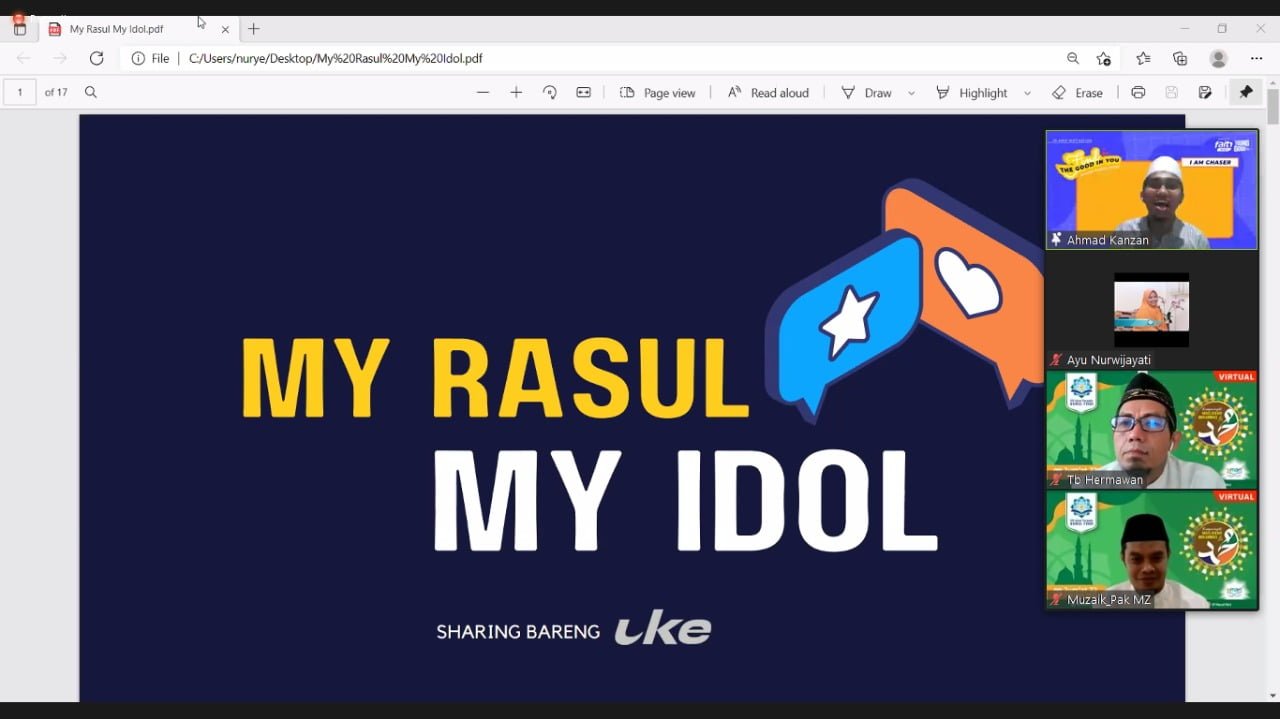1280x719 pixels.
Task: Search the PDF with the magnifier icon
Action: pyautogui.click(x=91, y=92)
